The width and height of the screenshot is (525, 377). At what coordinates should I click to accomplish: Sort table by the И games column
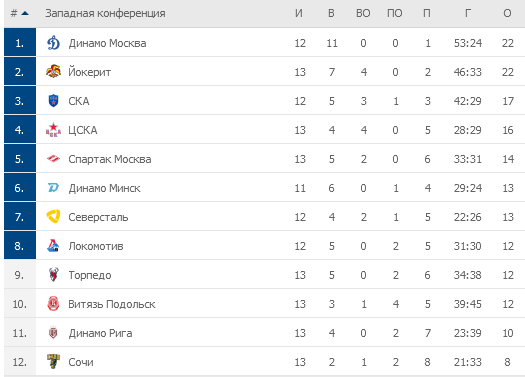tap(299, 13)
